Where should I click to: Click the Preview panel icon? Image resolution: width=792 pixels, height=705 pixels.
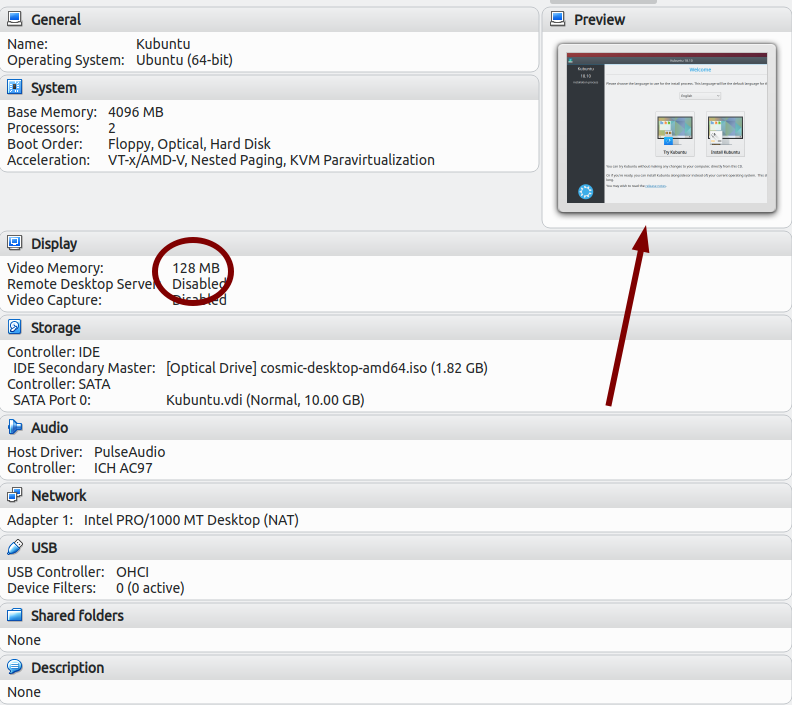pos(557,20)
